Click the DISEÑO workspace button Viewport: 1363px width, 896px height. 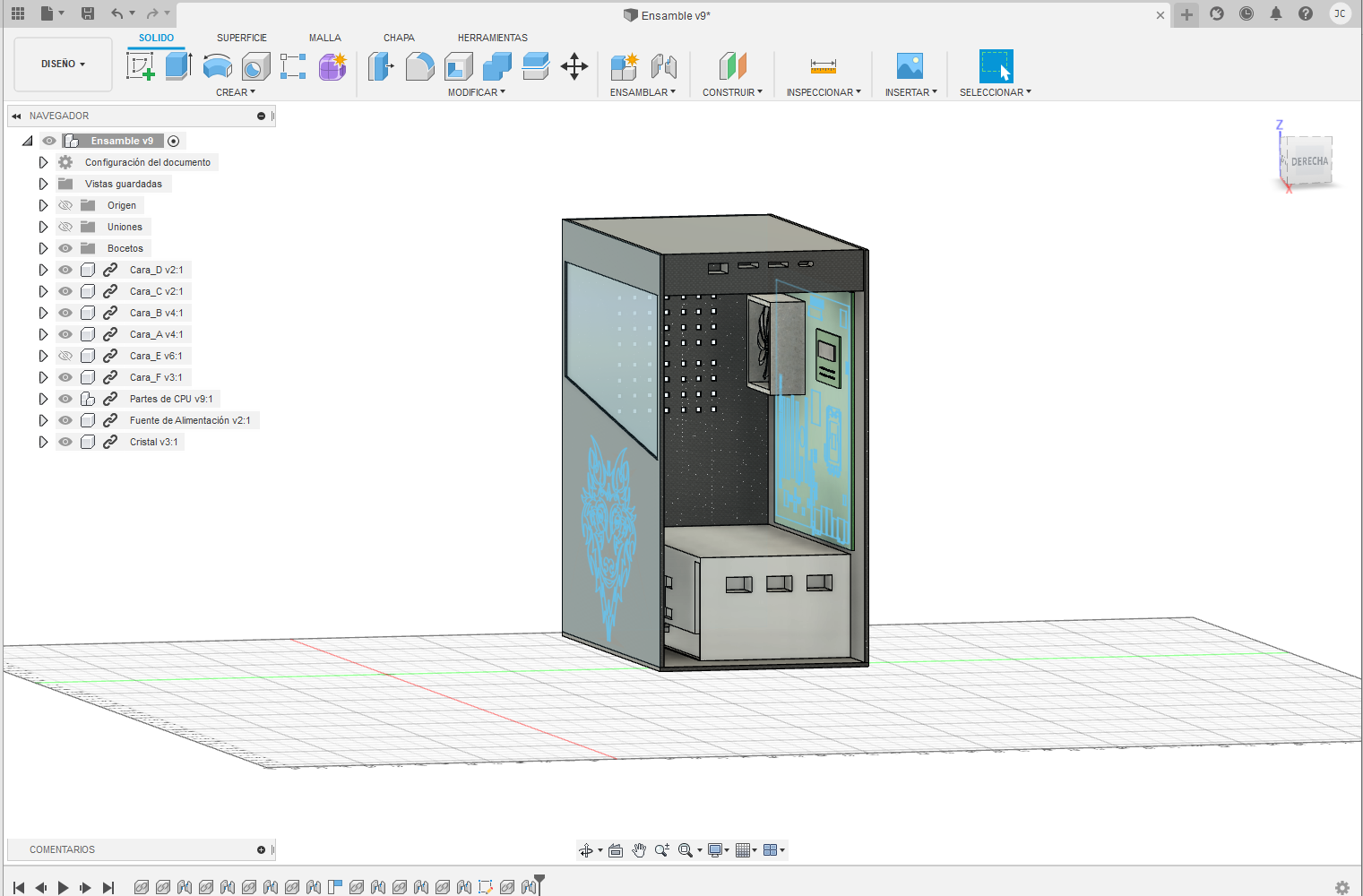click(x=63, y=65)
